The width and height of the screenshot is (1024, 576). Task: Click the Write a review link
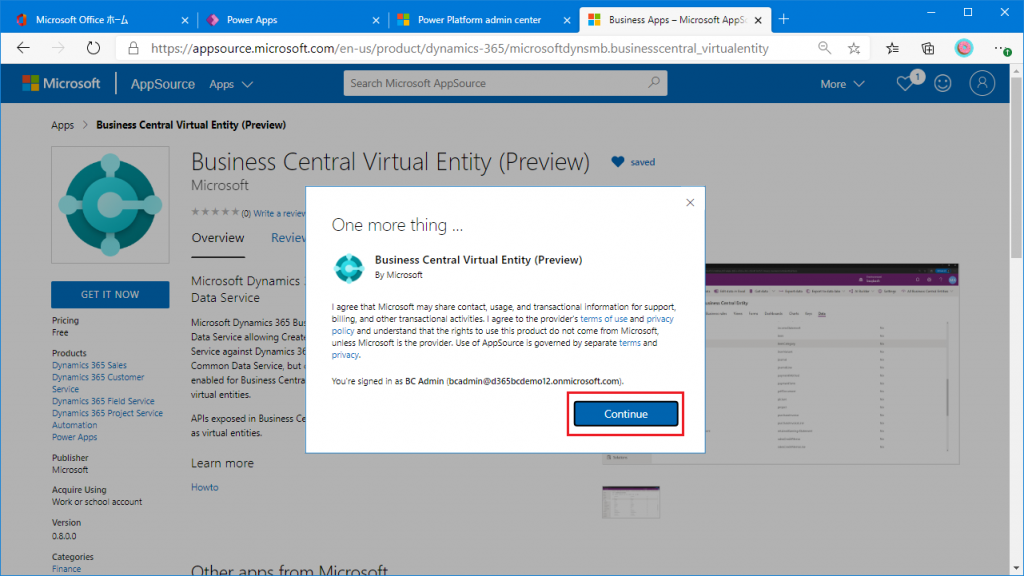tap(279, 213)
